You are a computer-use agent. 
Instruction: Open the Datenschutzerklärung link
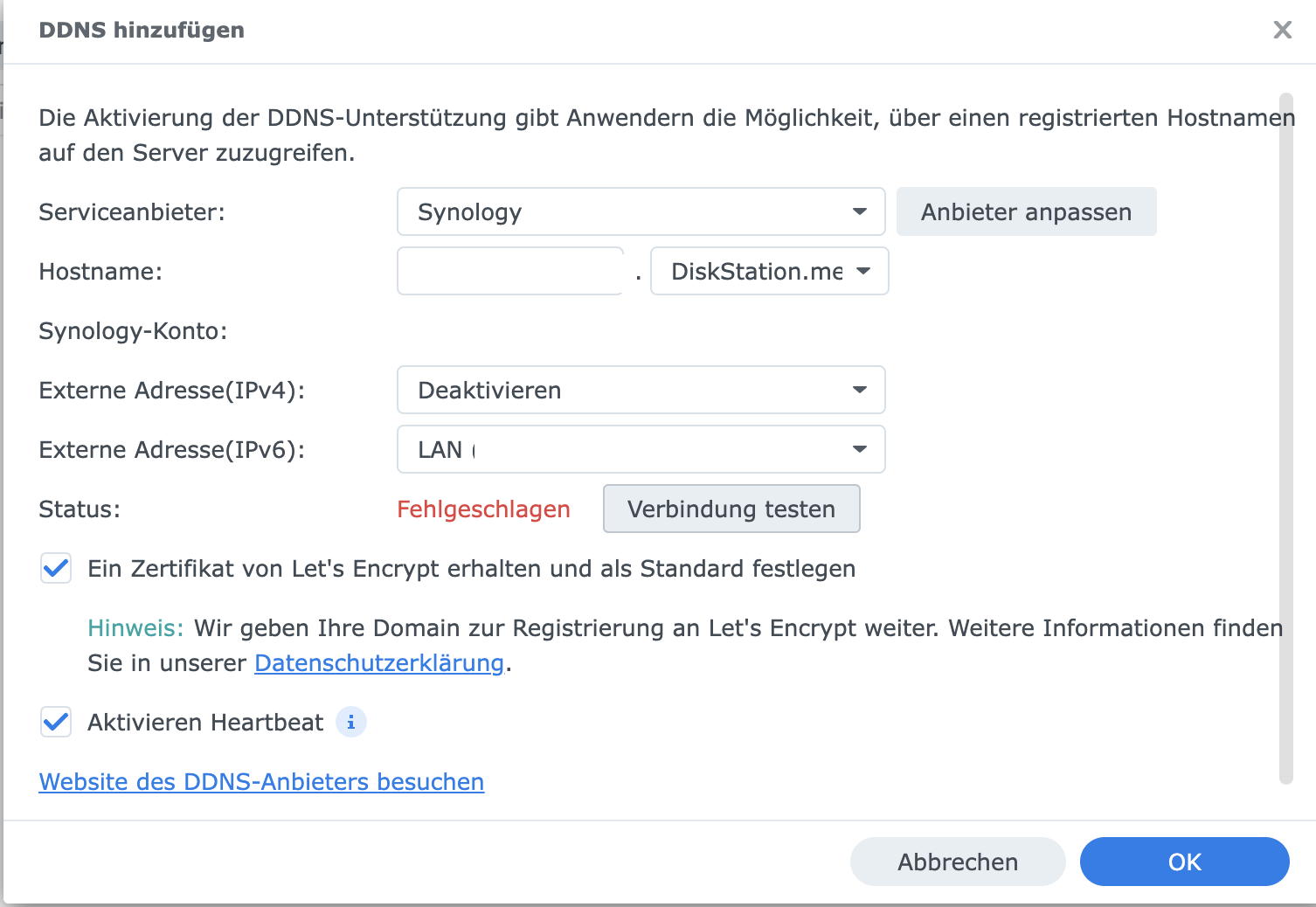click(379, 663)
